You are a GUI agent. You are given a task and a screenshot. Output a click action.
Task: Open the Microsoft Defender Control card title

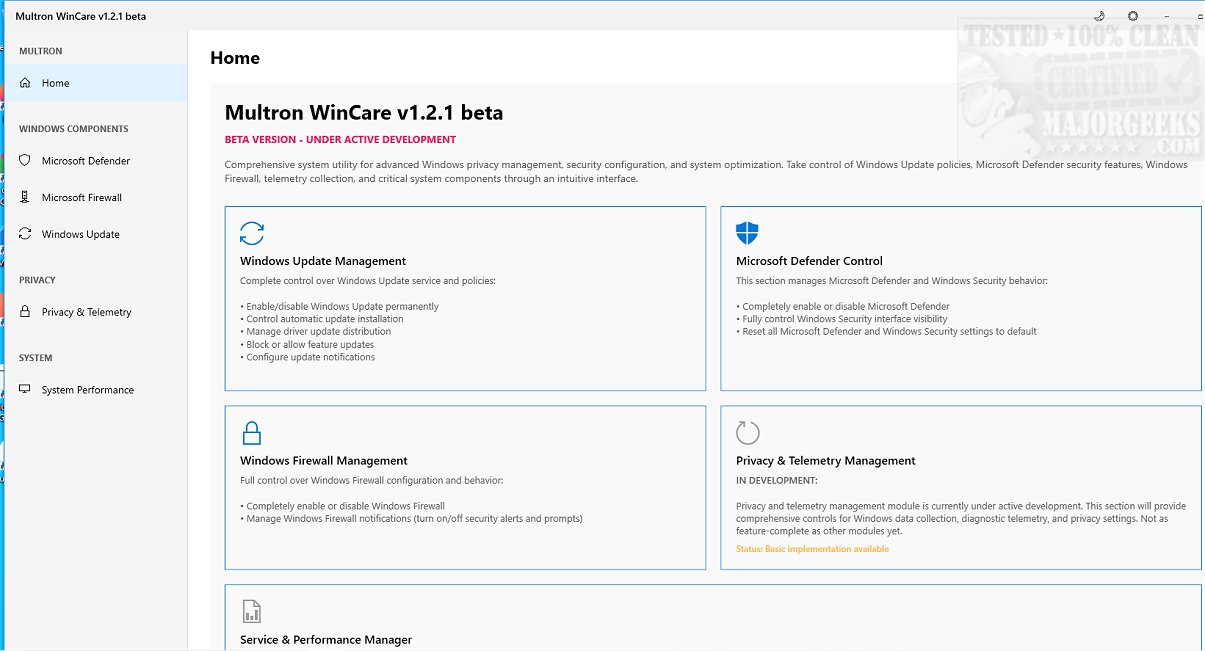[809, 261]
